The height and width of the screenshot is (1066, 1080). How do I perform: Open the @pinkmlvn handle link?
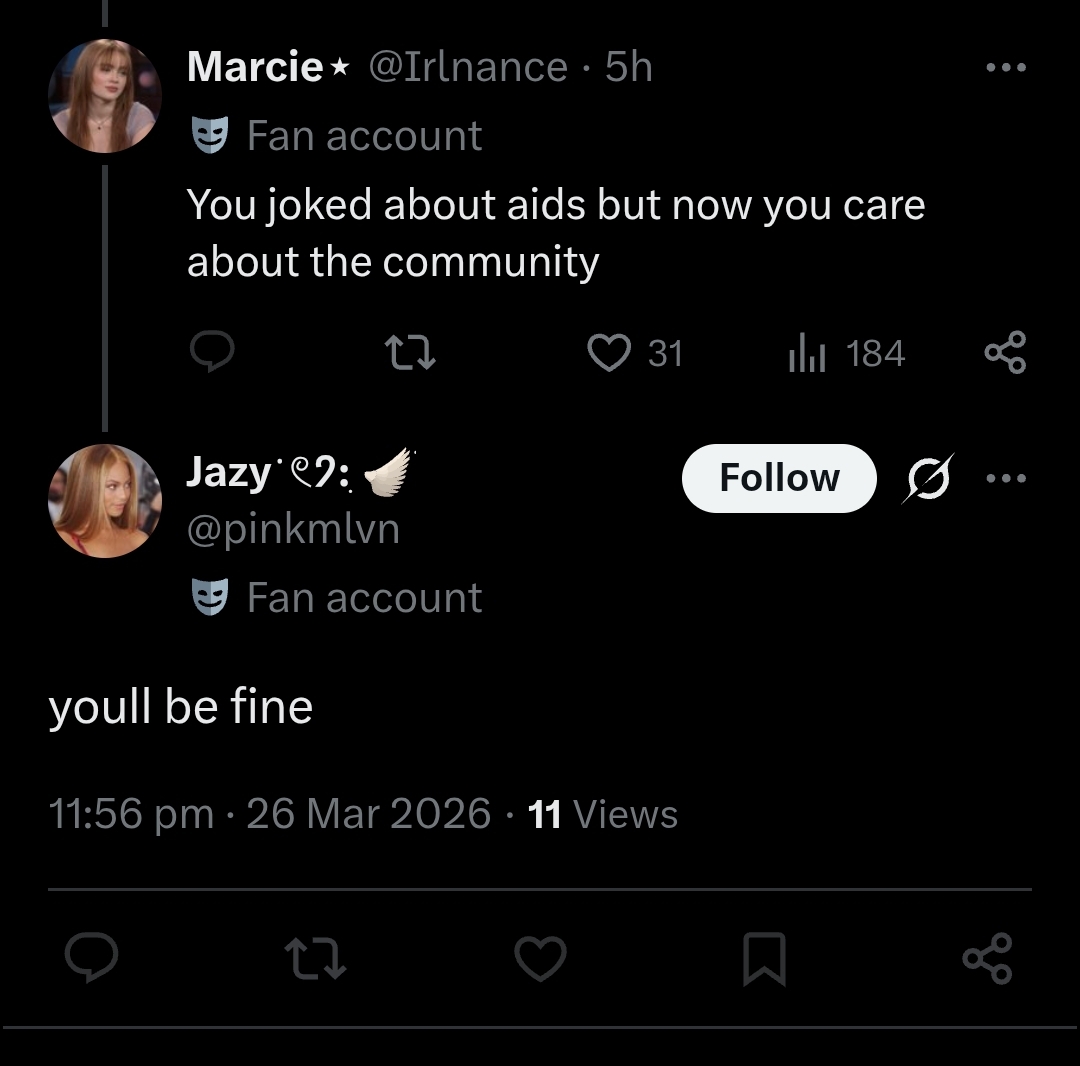[x=293, y=529]
